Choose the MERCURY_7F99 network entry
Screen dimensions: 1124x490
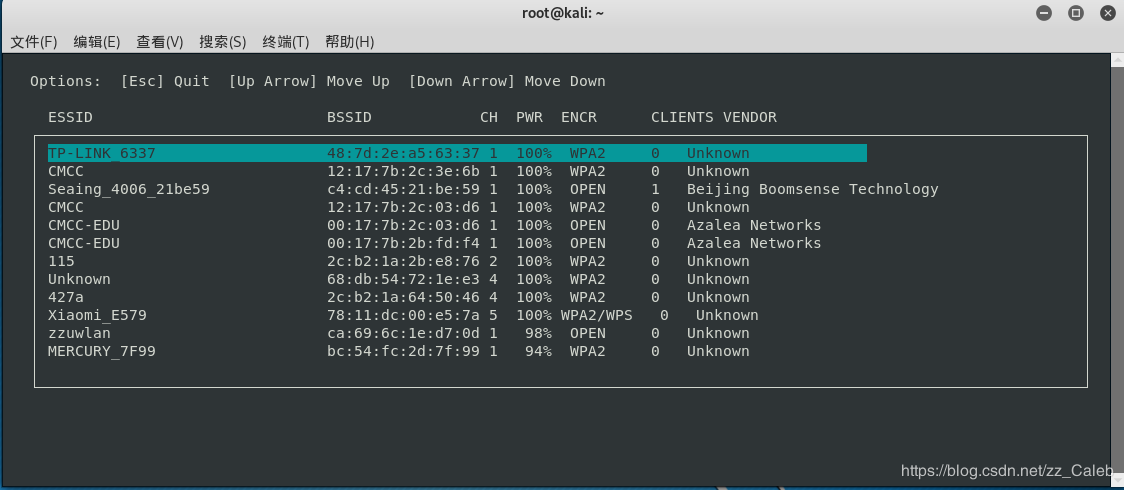(x=101, y=351)
